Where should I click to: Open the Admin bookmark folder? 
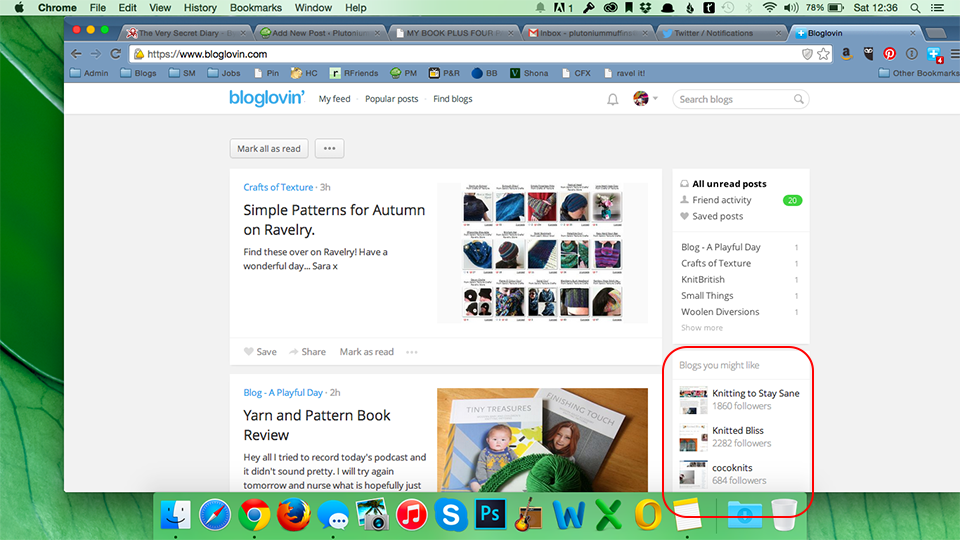click(x=89, y=73)
